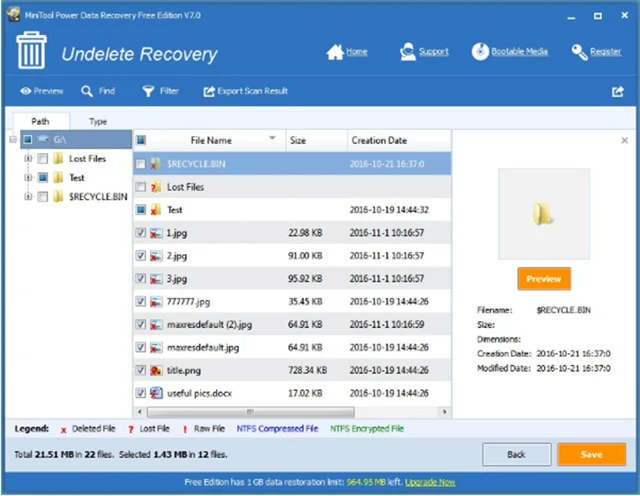Click the Creation Date column header
This screenshot has height=496, width=640.
[399, 140]
